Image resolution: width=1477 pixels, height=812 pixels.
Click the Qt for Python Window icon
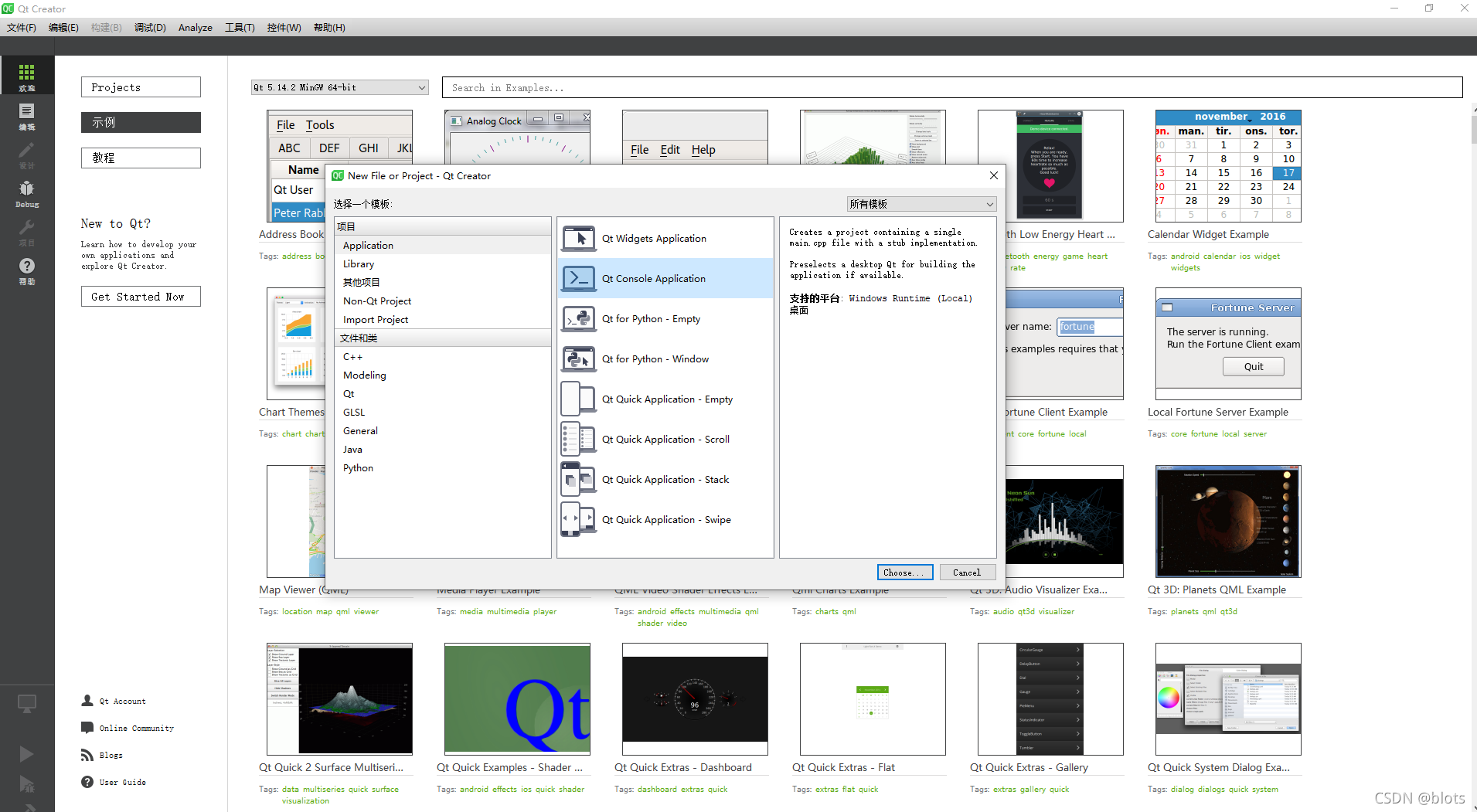click(579, 359)
